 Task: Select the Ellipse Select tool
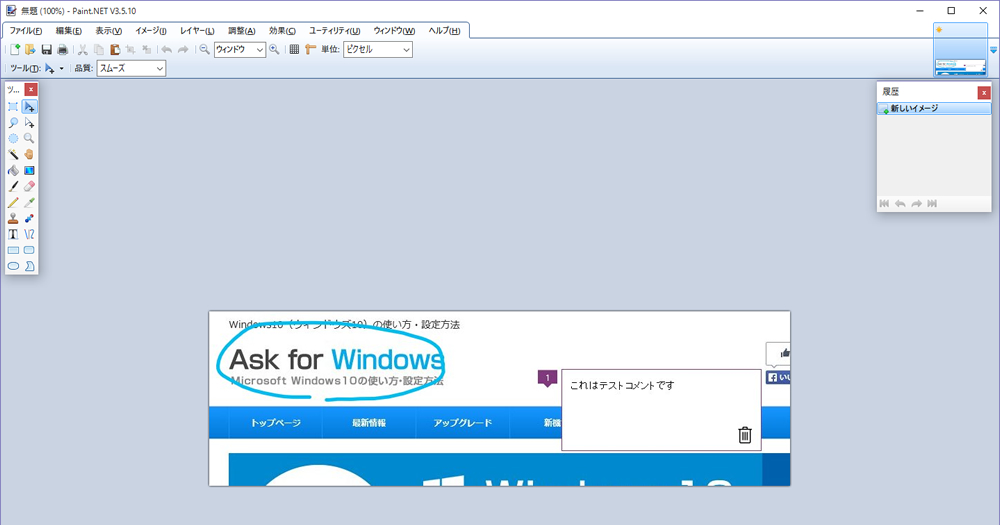13,138
